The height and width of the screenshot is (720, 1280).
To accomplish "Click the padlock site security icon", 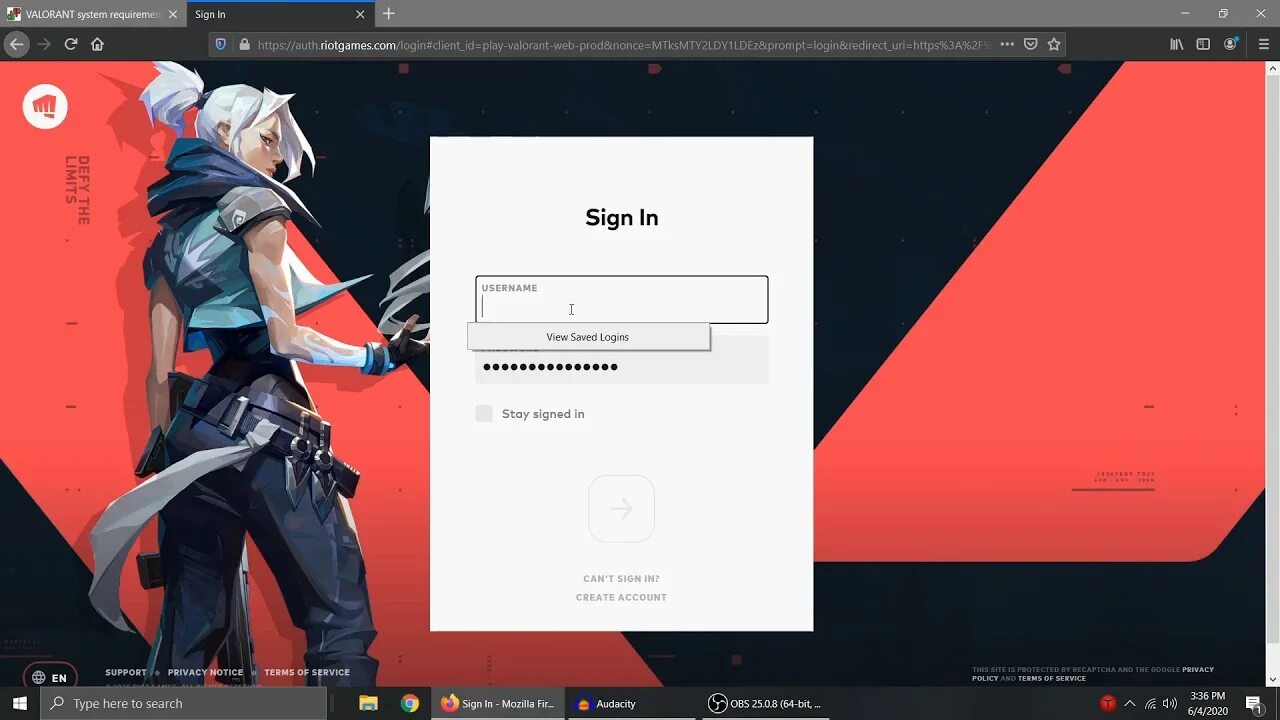I will pyautogui.click(x=243, y=44).
